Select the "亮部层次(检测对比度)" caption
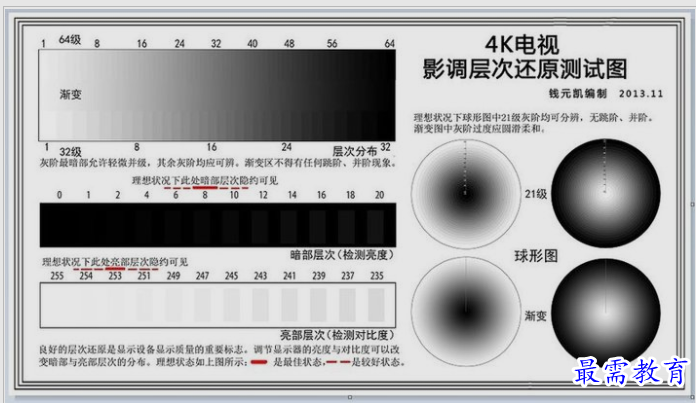Screen dimensions: 696x403 pos(337,335)
